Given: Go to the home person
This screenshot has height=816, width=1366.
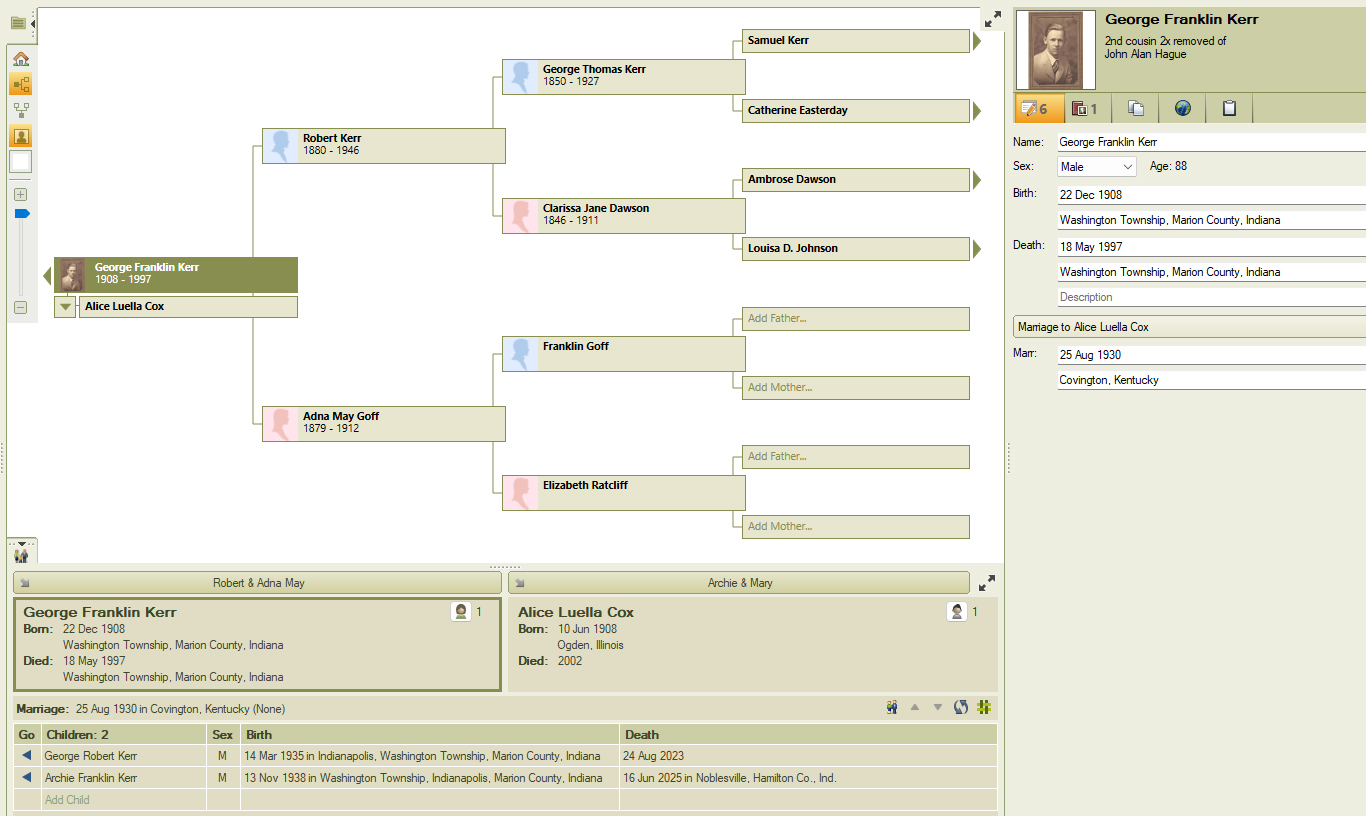Looking at the screenshot, I should 21,59.
